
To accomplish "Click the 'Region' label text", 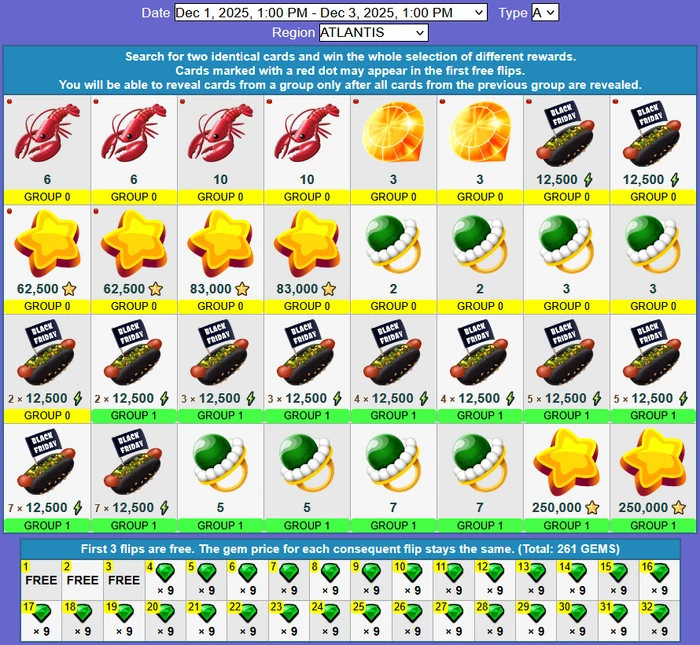I will (293, 33).
